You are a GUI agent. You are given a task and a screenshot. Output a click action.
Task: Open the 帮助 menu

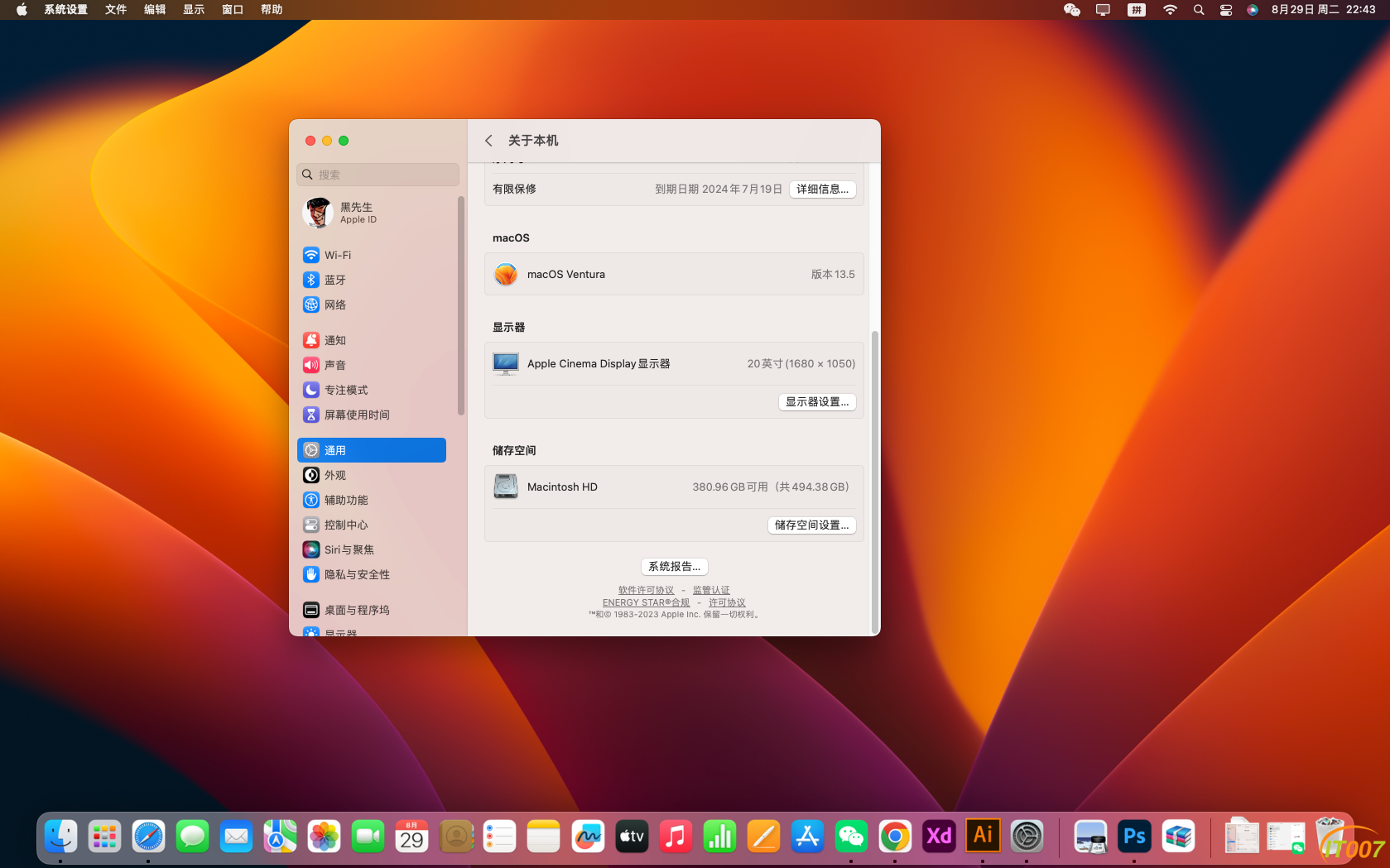tap(272, 10)
